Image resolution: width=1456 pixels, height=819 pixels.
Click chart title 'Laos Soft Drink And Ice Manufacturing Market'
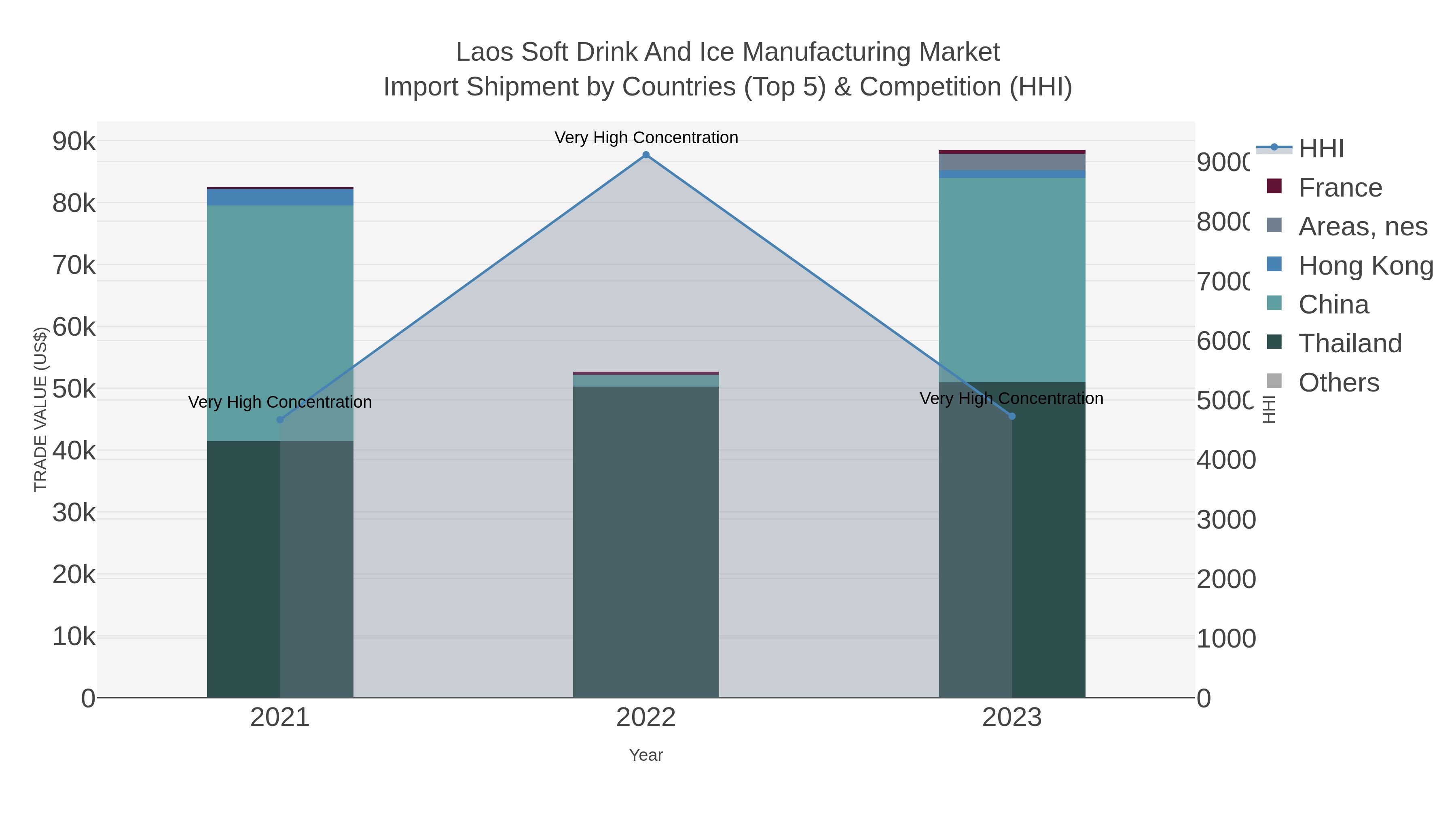click(728, 52)
